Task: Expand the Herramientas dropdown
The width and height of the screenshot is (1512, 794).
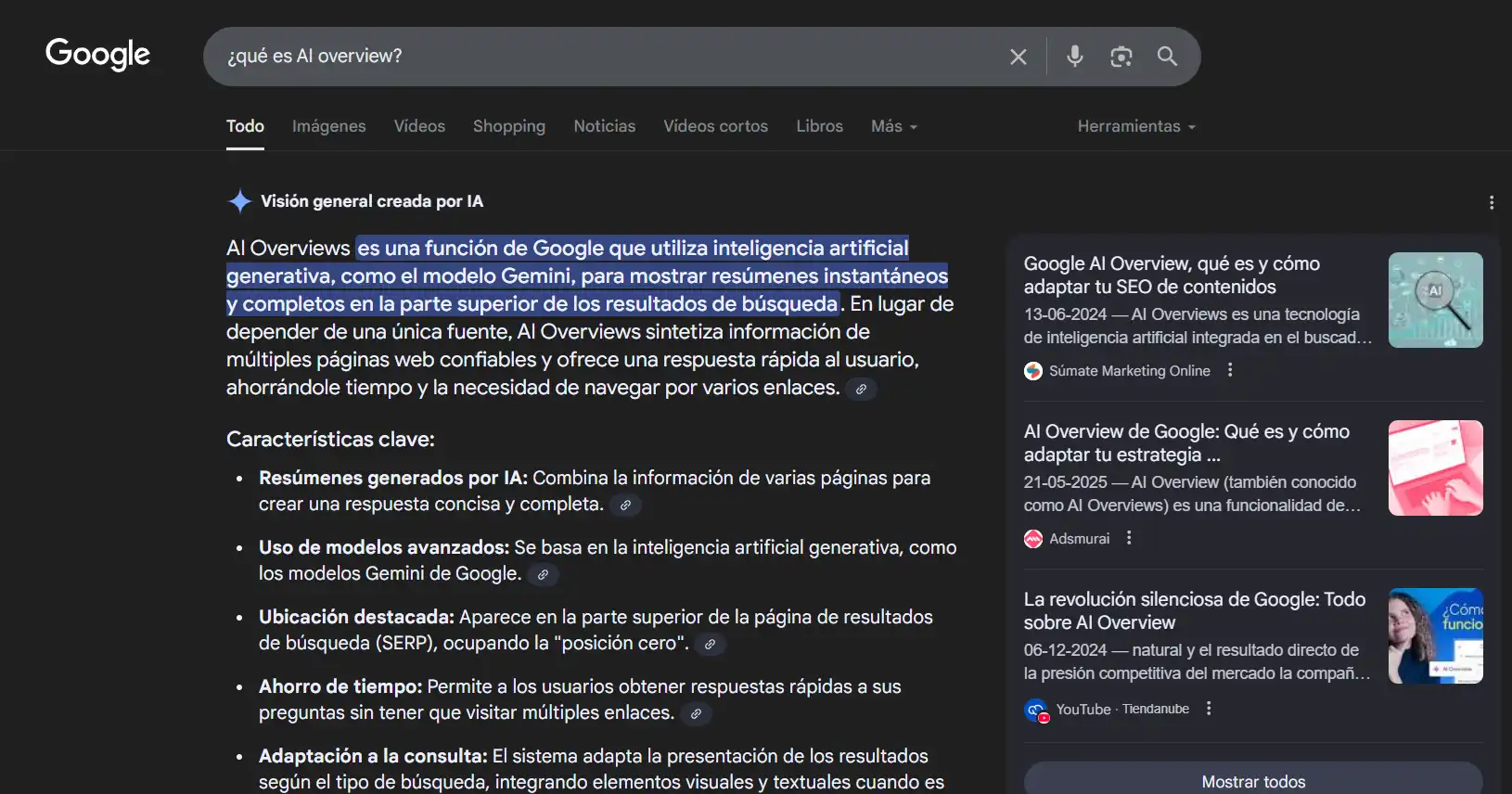Action: pyautogui.click(x=1136, y=126)
